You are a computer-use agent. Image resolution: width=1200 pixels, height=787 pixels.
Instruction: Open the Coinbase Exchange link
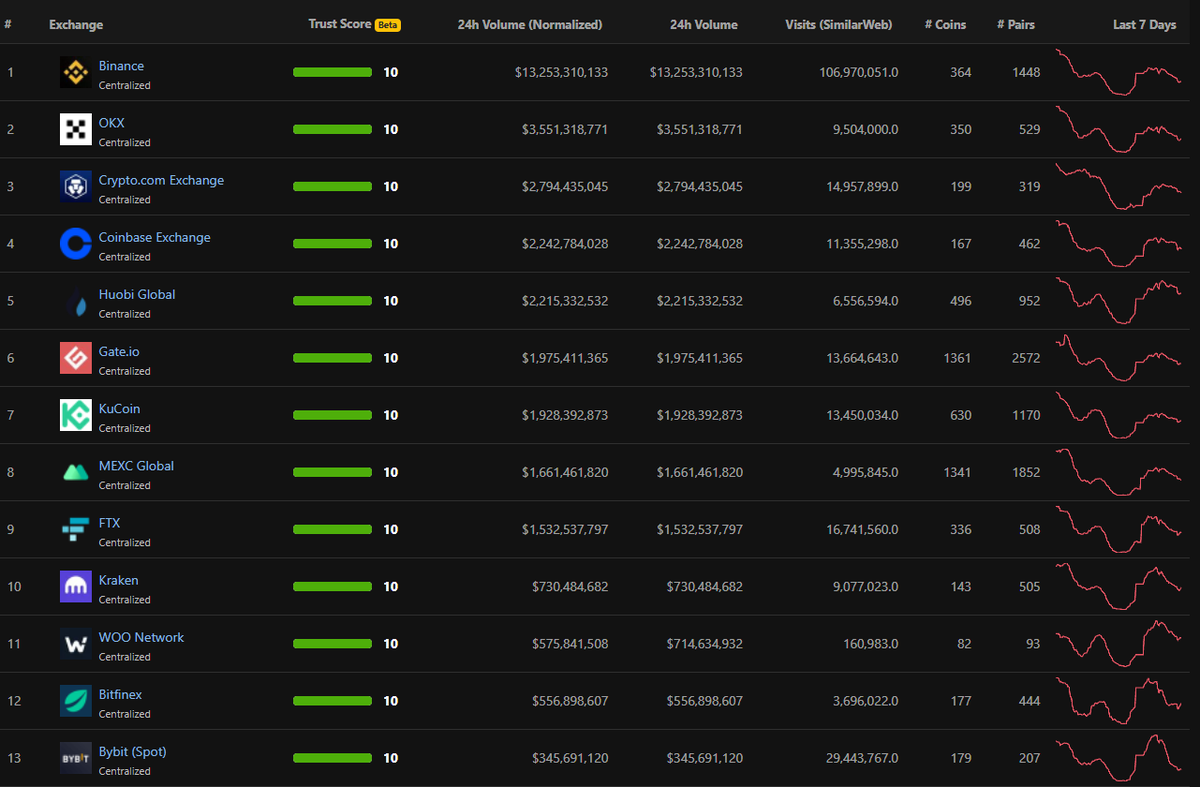[155, 237]
